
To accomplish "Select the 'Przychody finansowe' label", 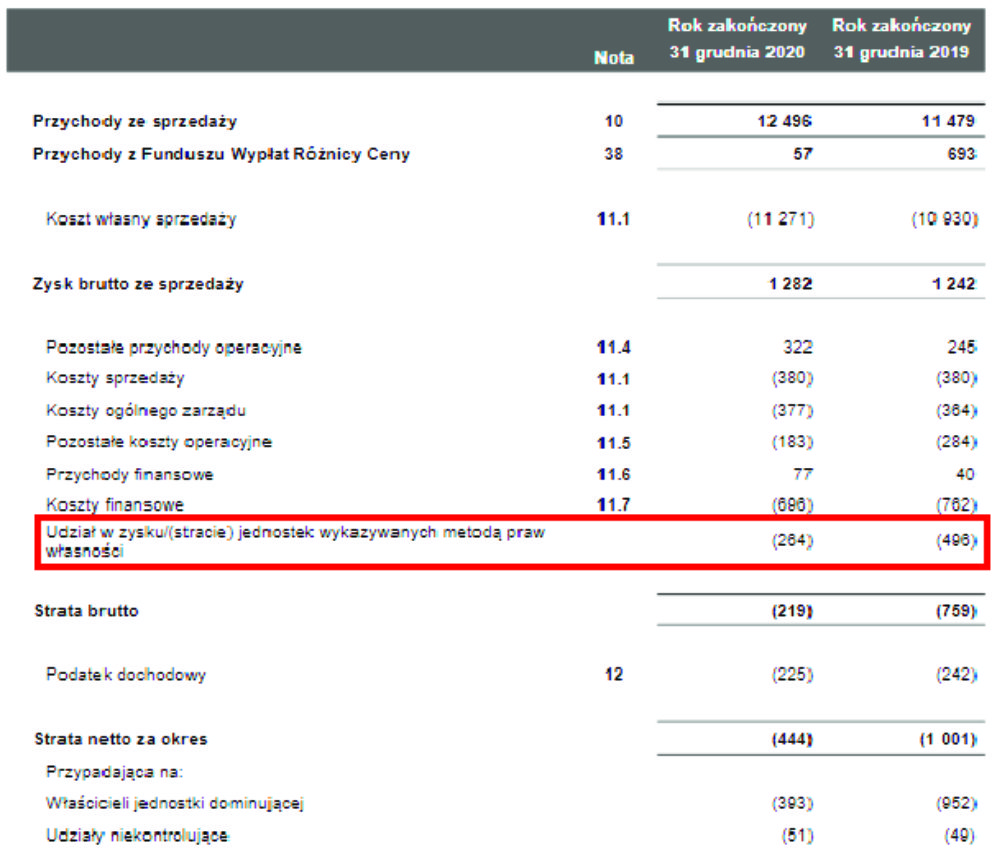I will pyautogui.click(x=129, y=475).
